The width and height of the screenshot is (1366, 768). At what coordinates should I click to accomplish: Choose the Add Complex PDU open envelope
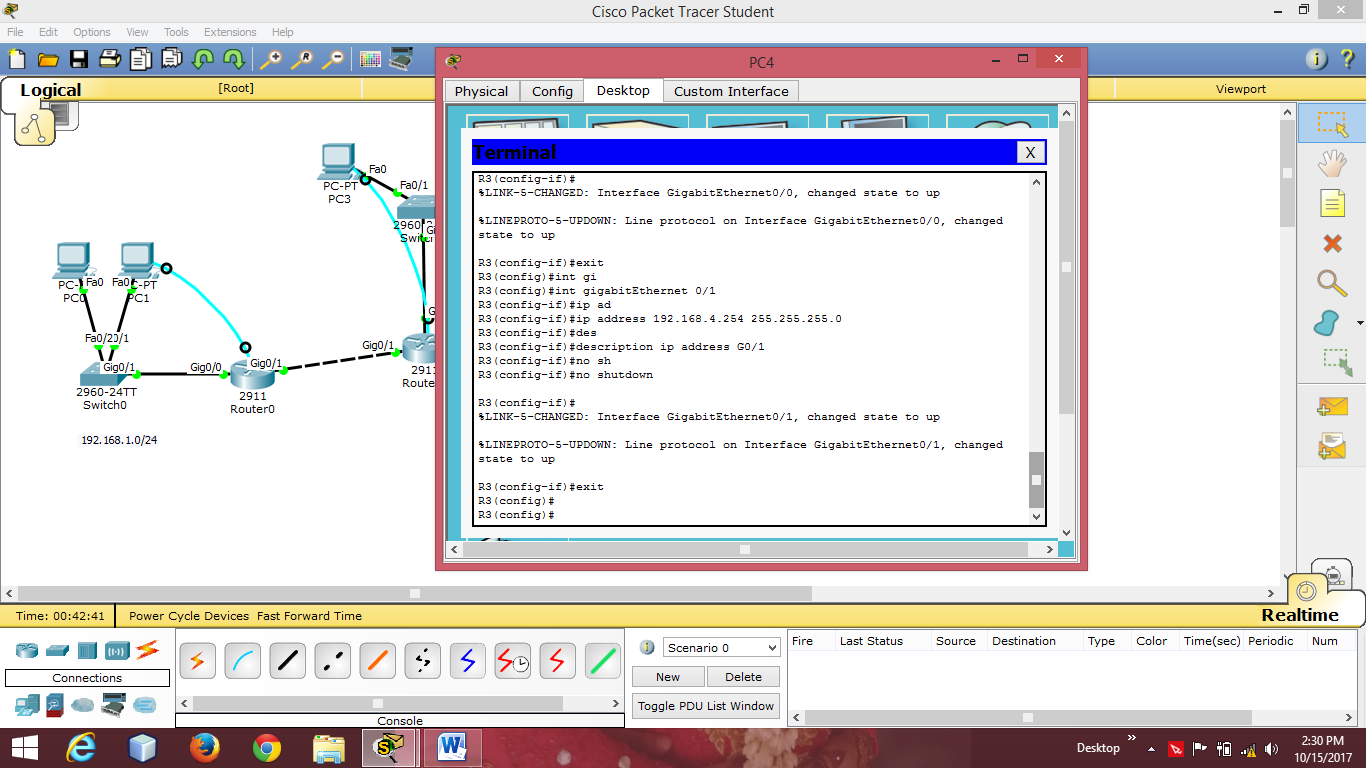pos(1332,446)
